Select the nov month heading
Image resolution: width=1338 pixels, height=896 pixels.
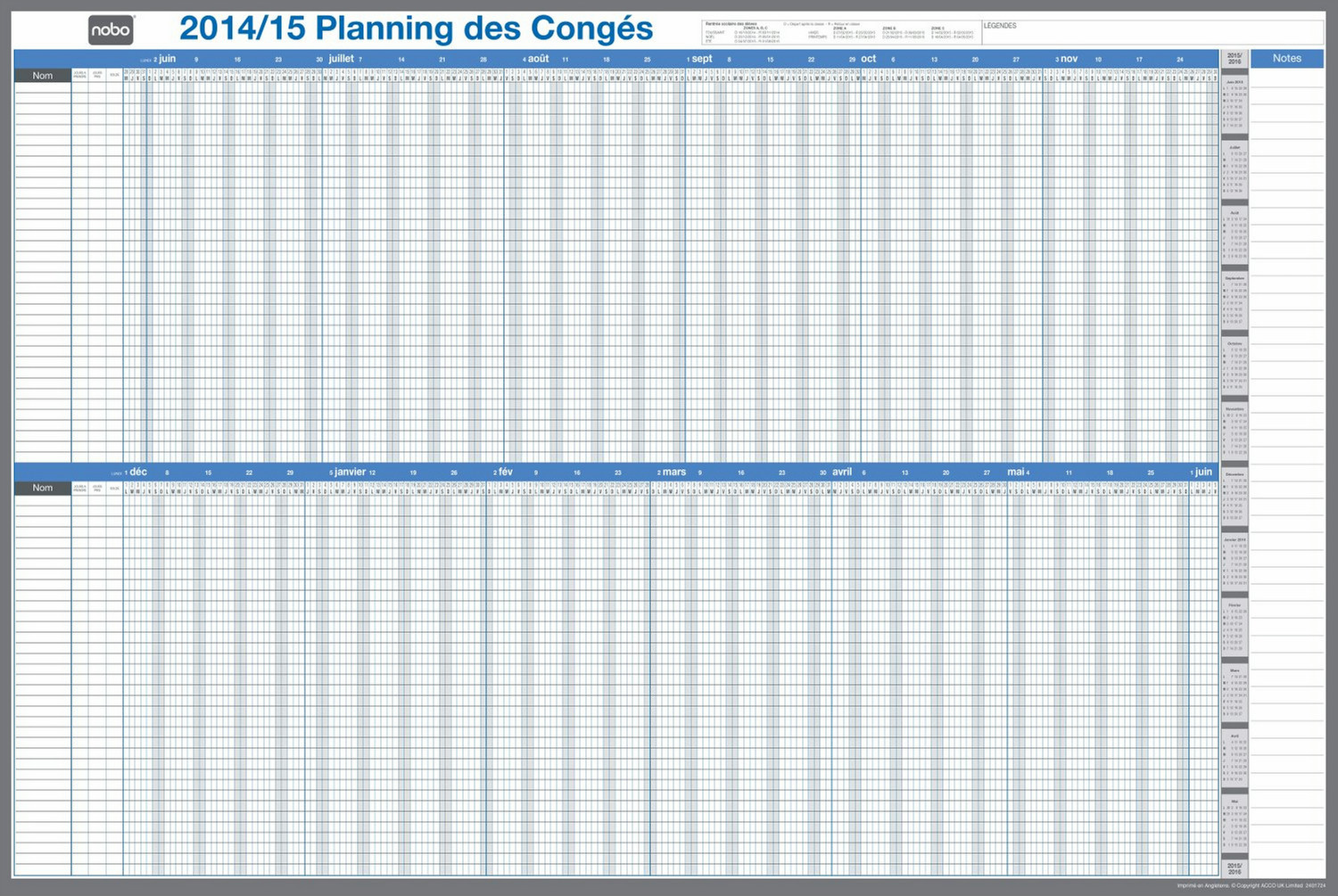pos(1069,59)
